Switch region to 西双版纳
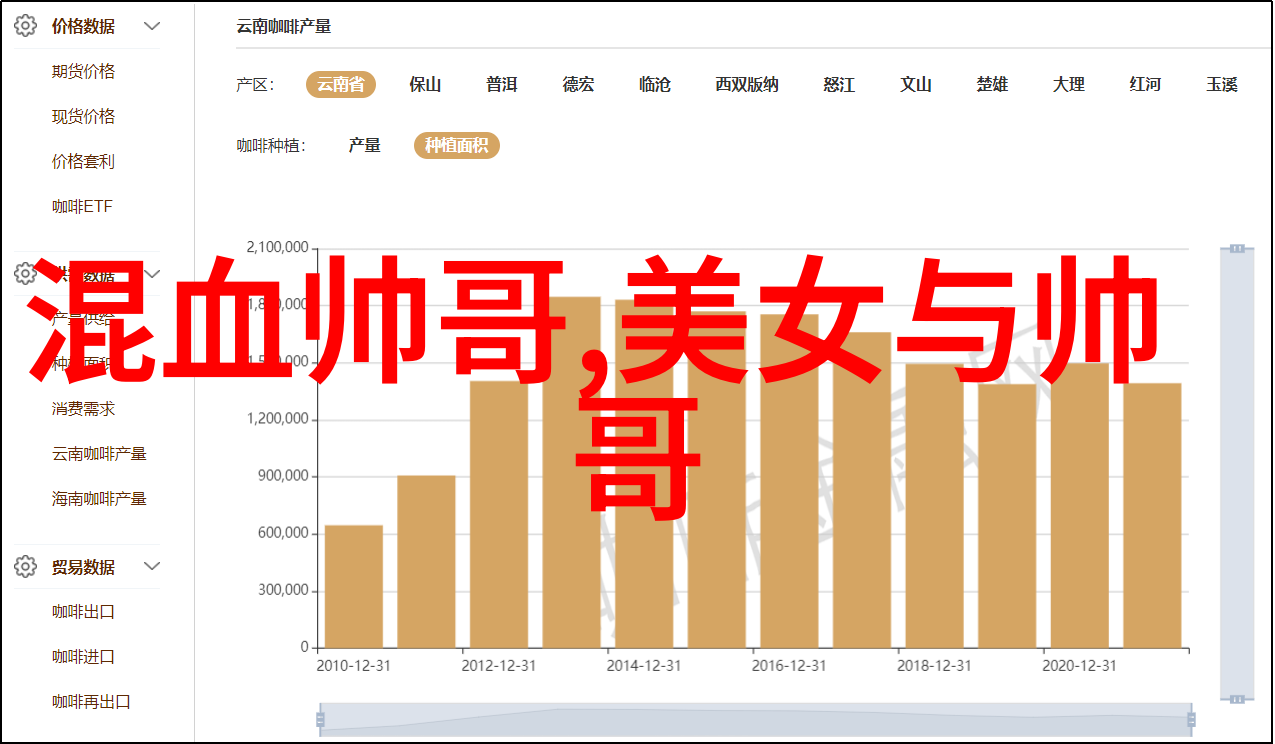Screen dimensions: 1275x744 click(x=747, y=85)
